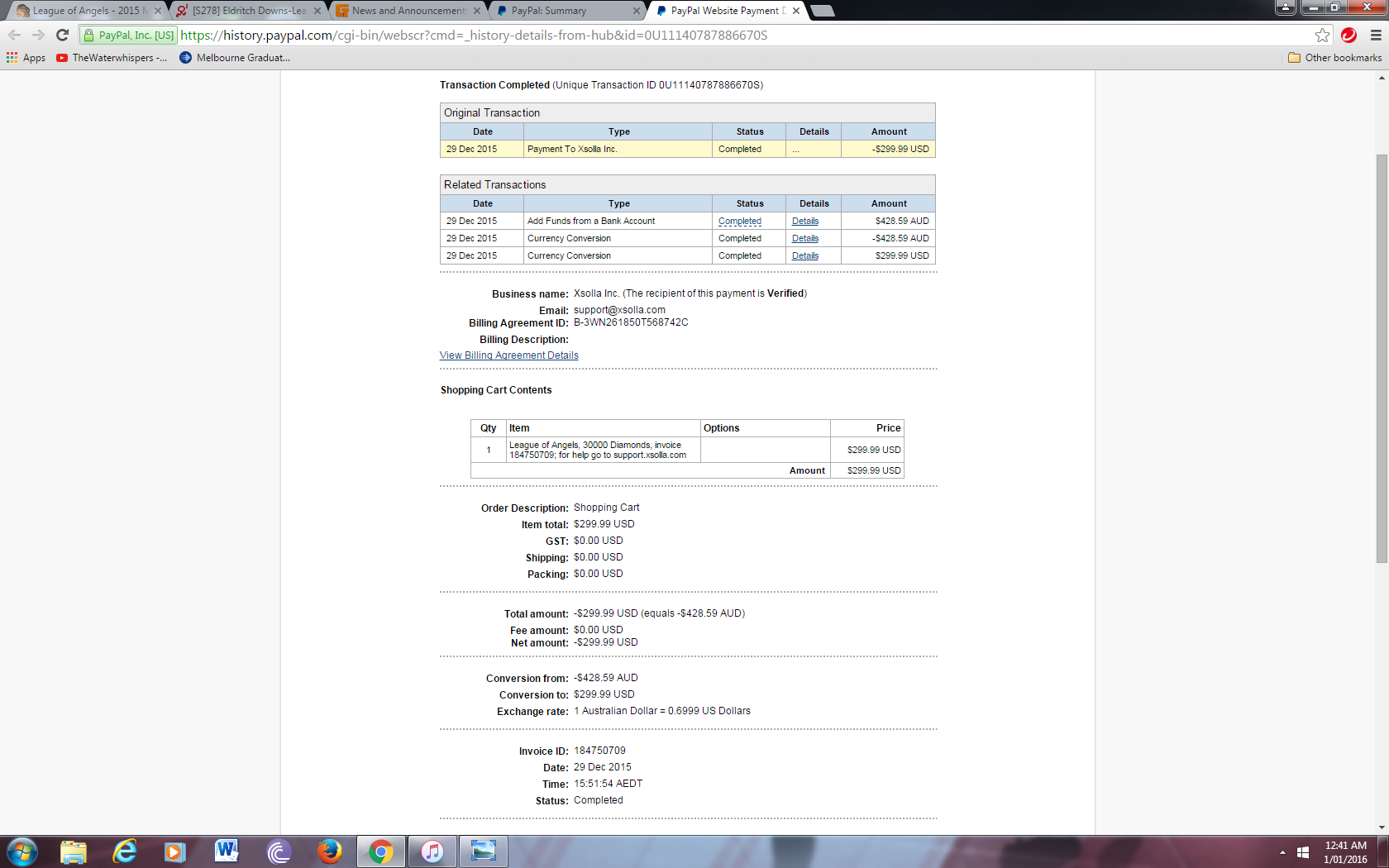Click the browser back arrow

[x=14, y=35]
